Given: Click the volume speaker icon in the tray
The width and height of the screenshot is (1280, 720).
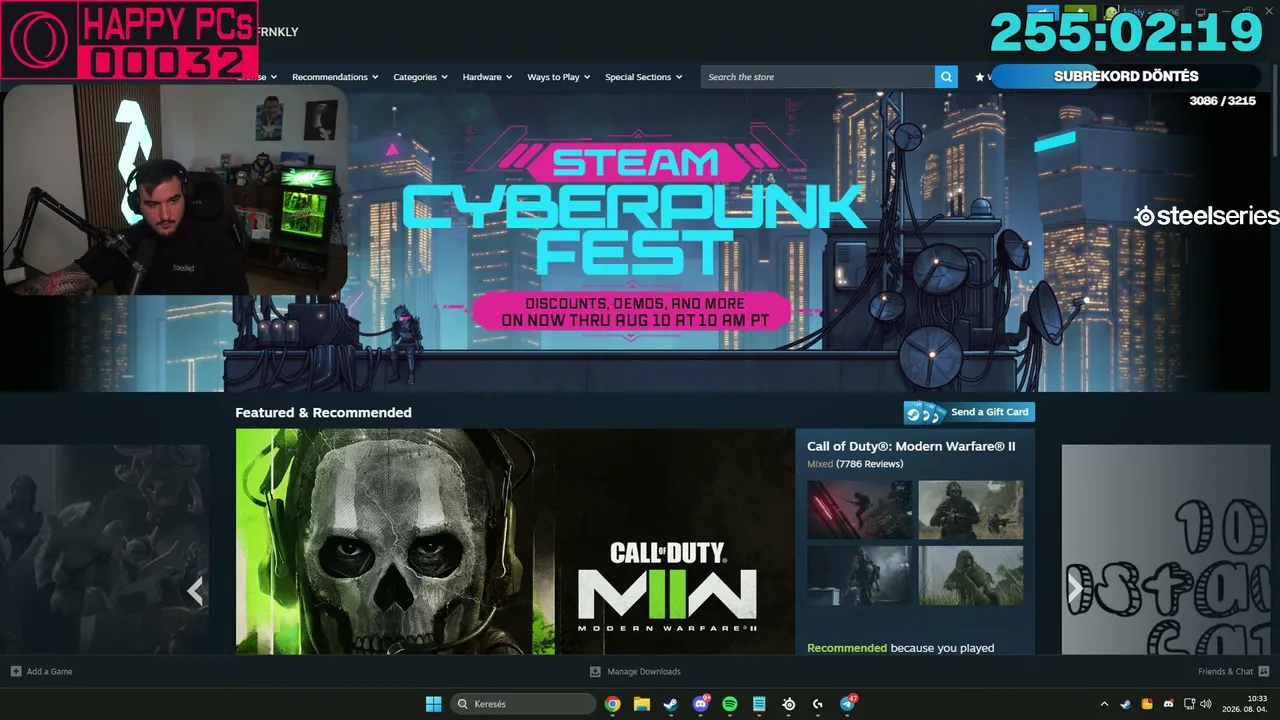Looking at the screenshot, I should [x=1205, y=704].
